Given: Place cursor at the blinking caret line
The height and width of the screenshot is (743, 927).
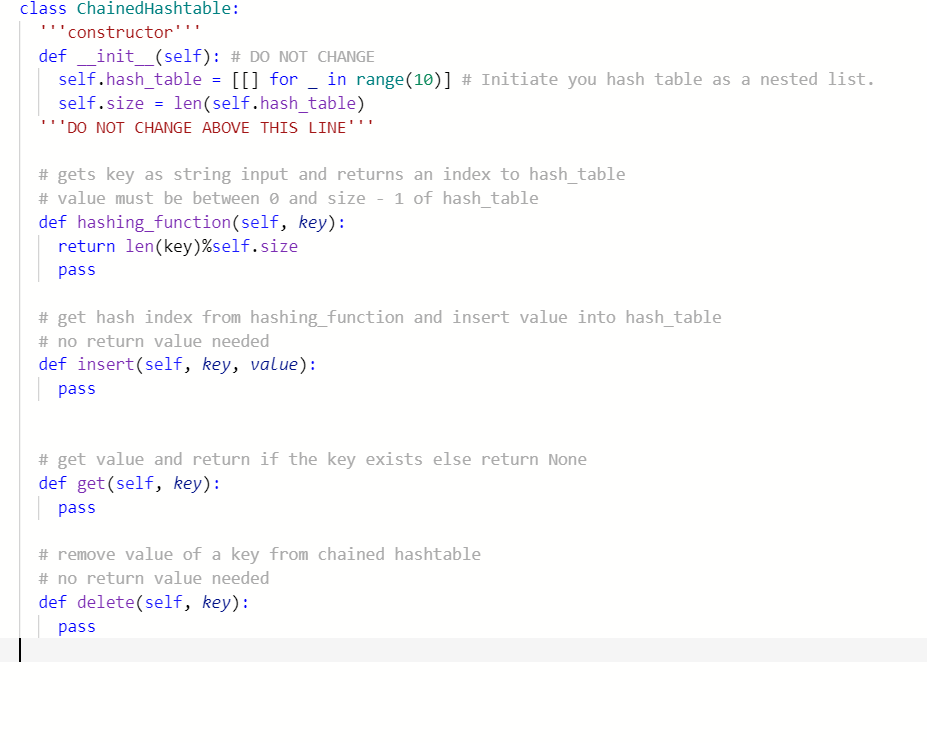Looking at the screenshot, I should pyautogui.click(x=22, y=650).
